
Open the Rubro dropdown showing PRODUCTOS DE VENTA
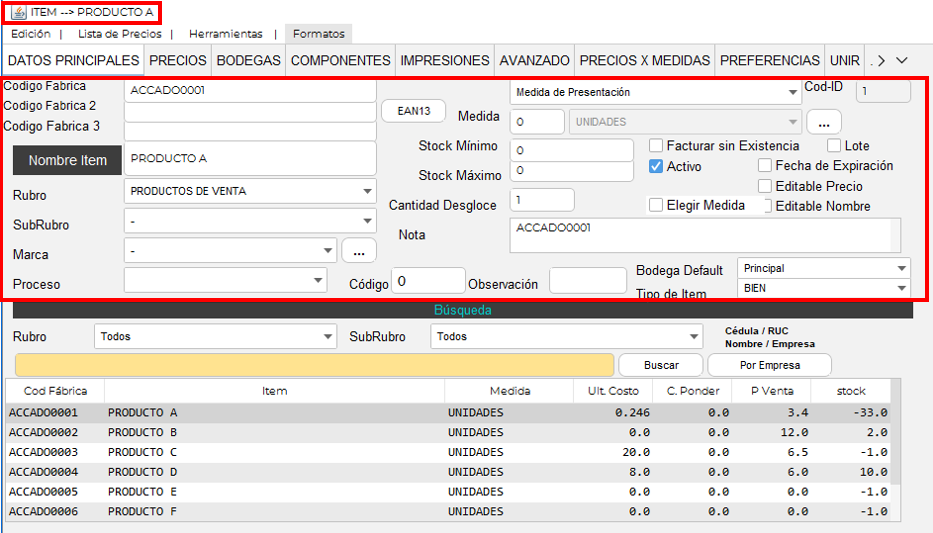(249, 191)
